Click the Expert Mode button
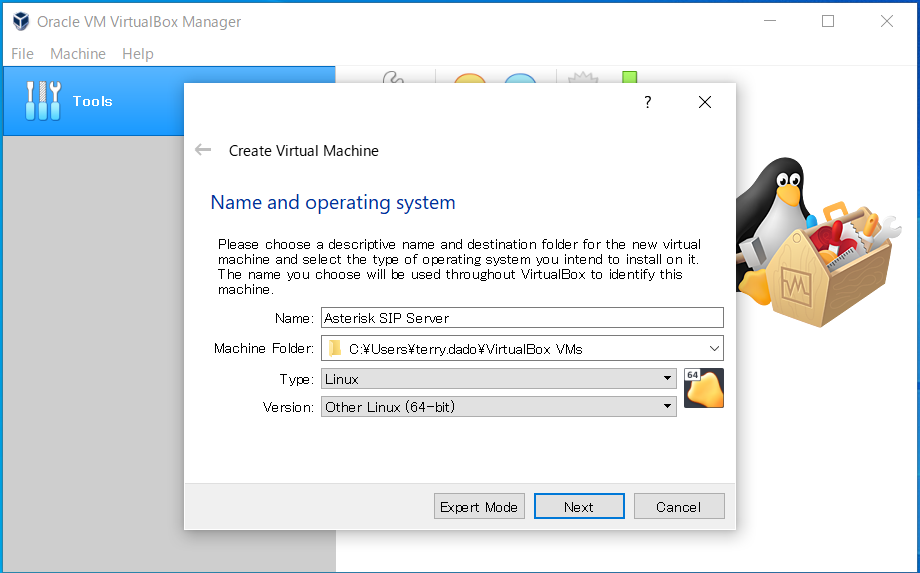This screenshot has width=920, height=573. [479, 507]
